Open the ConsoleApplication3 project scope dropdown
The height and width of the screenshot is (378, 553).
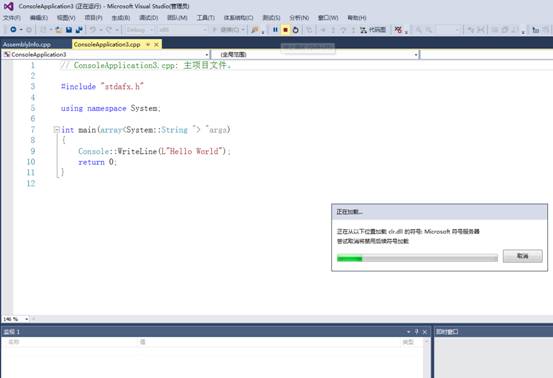105,54
